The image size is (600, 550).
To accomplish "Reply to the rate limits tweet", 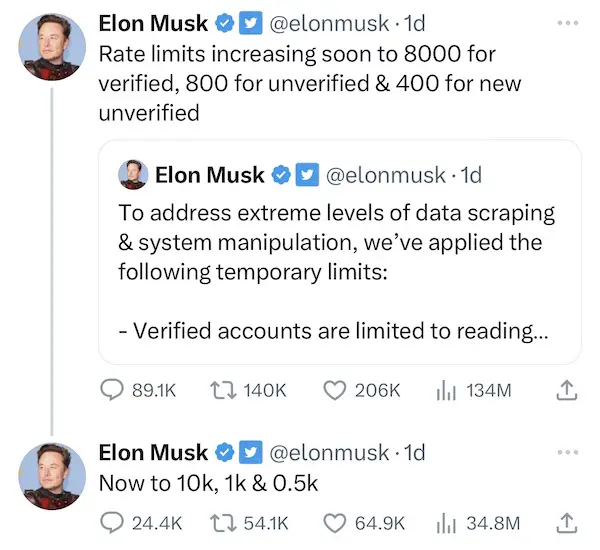I will [110, 390].
